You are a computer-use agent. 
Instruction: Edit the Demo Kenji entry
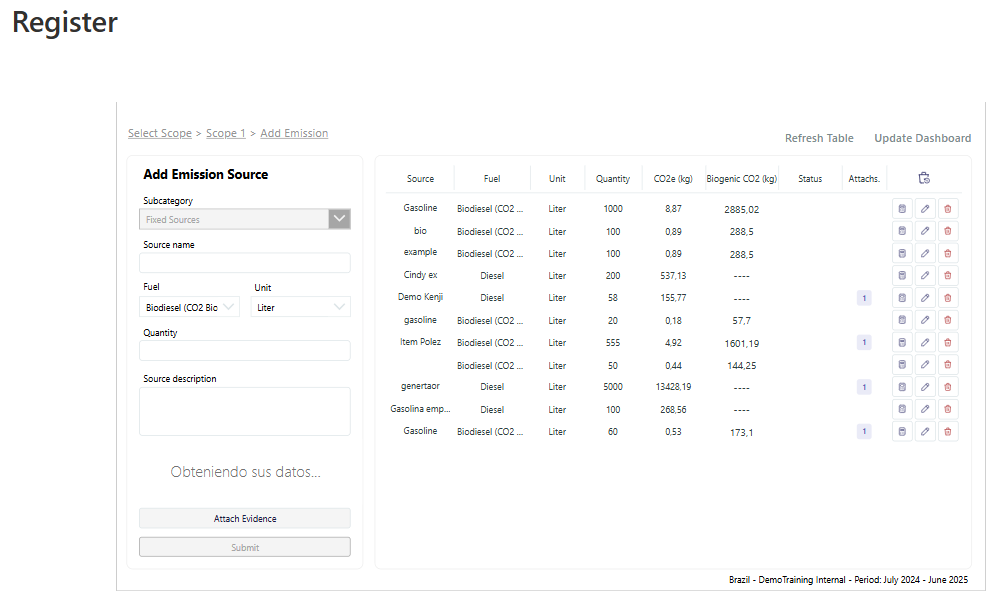[x=925, y=298]
